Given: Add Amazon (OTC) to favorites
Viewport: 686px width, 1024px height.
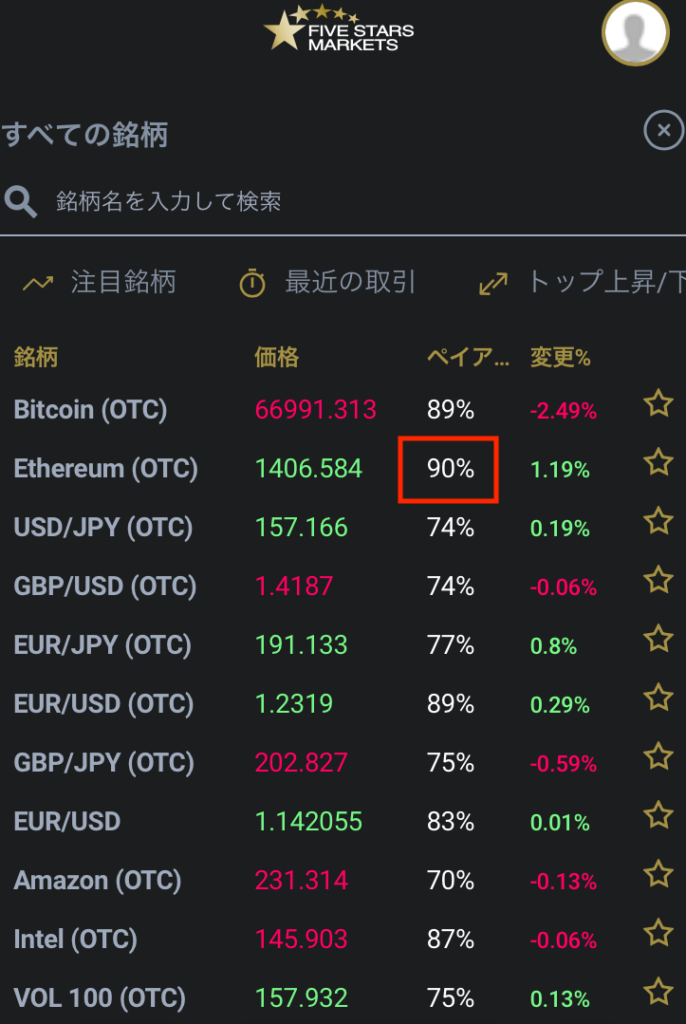Looking at the screenshot, I should pyautogui.click(x=659, y=874).
